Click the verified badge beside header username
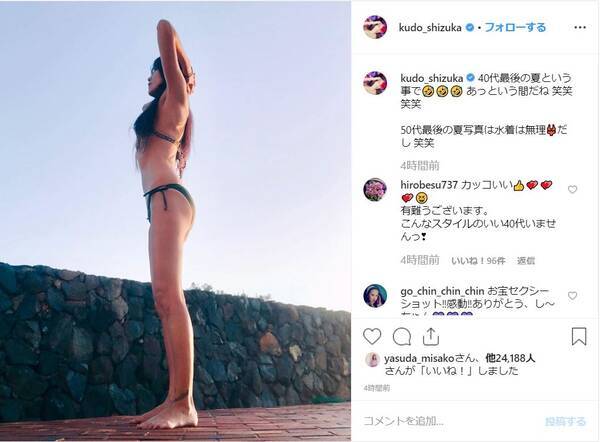The width and height of the screenshot is (600, 442). tap(470, 28)
